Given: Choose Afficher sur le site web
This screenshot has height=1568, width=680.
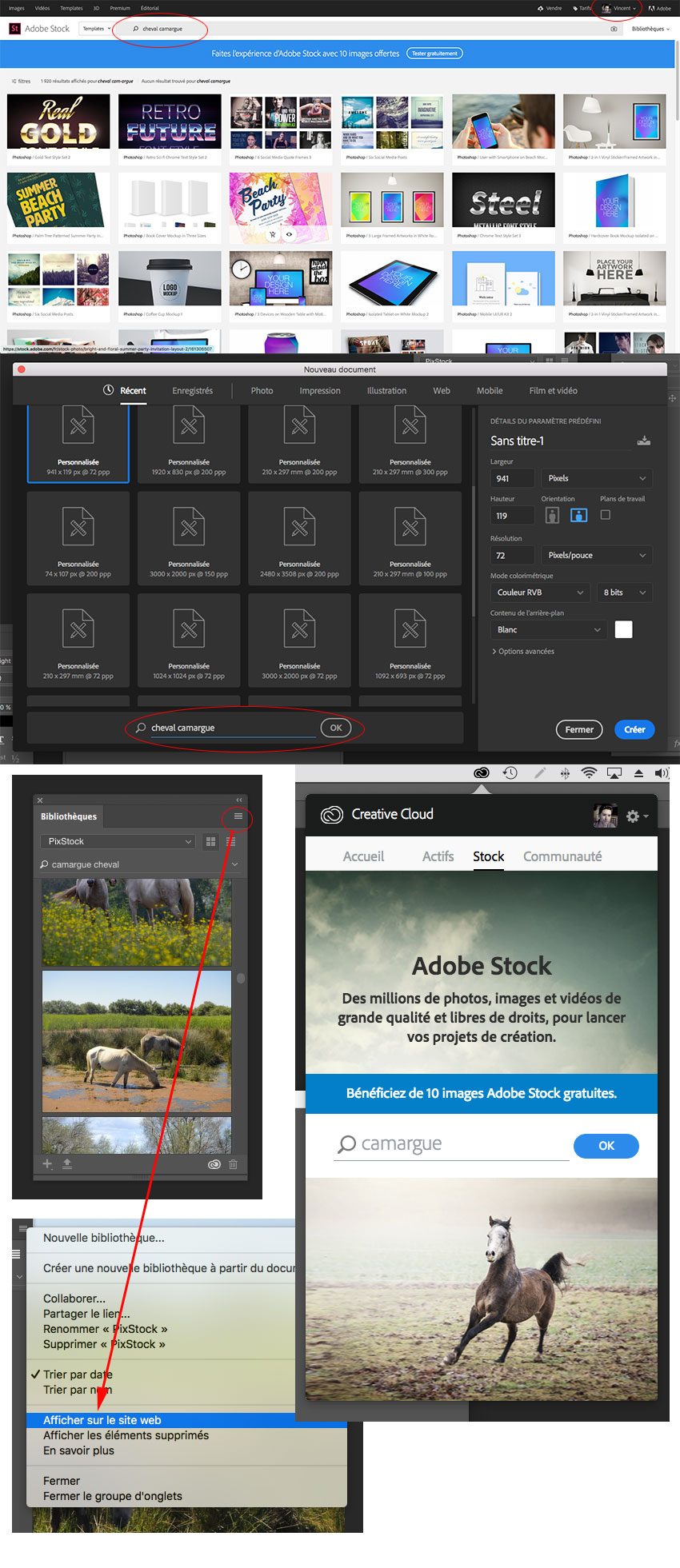Looking at the screenshot, I should [186, 1420].
